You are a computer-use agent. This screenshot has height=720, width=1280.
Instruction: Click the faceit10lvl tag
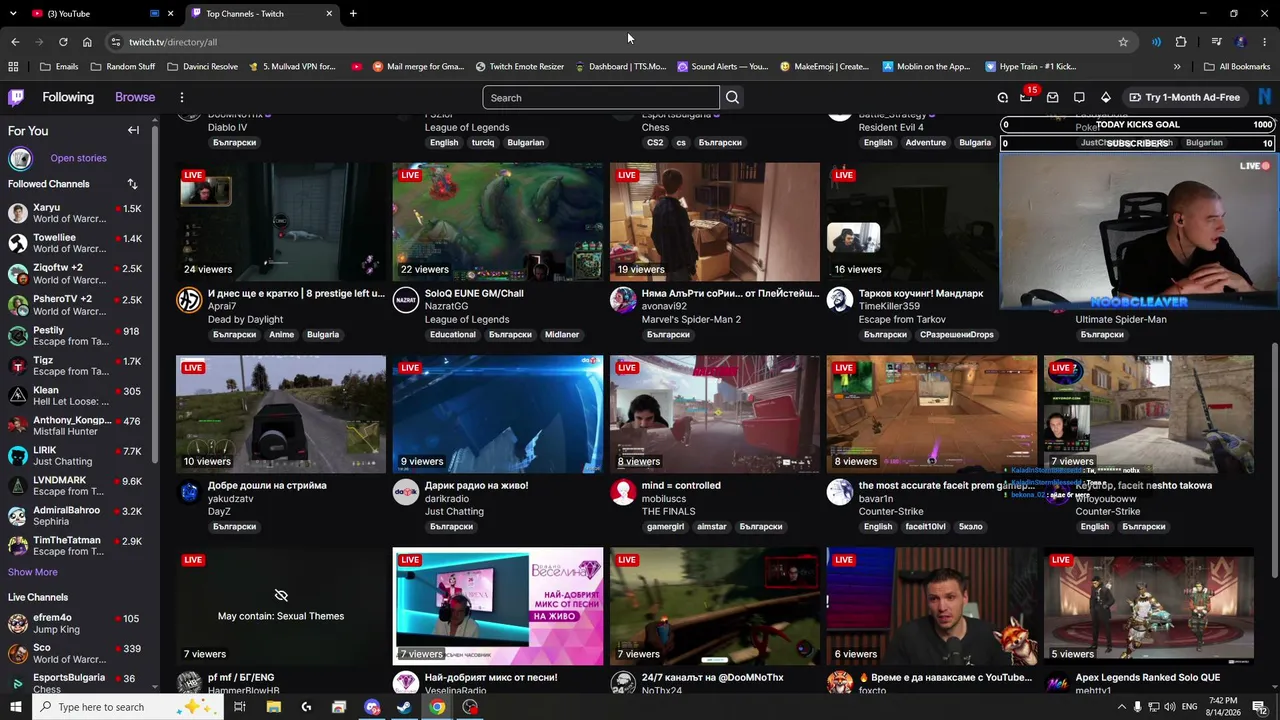925,527
